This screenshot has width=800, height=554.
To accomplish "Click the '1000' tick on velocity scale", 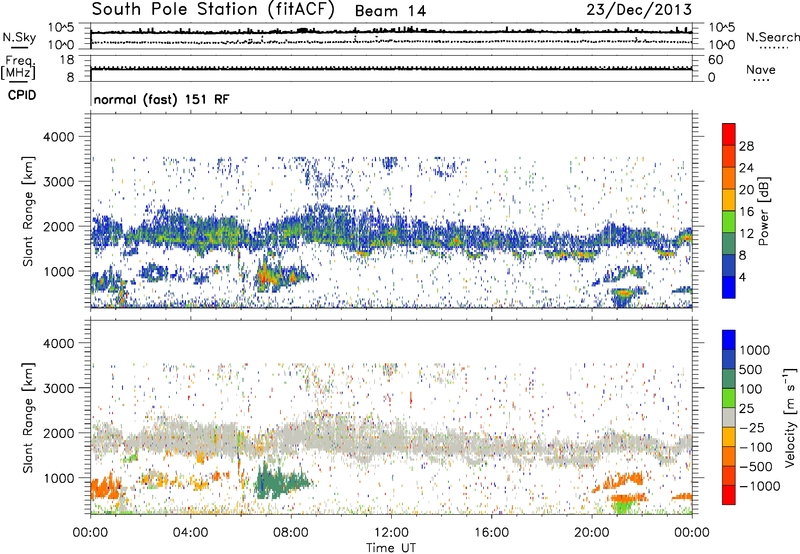I will pyautogui.click(x=755, y=350).
